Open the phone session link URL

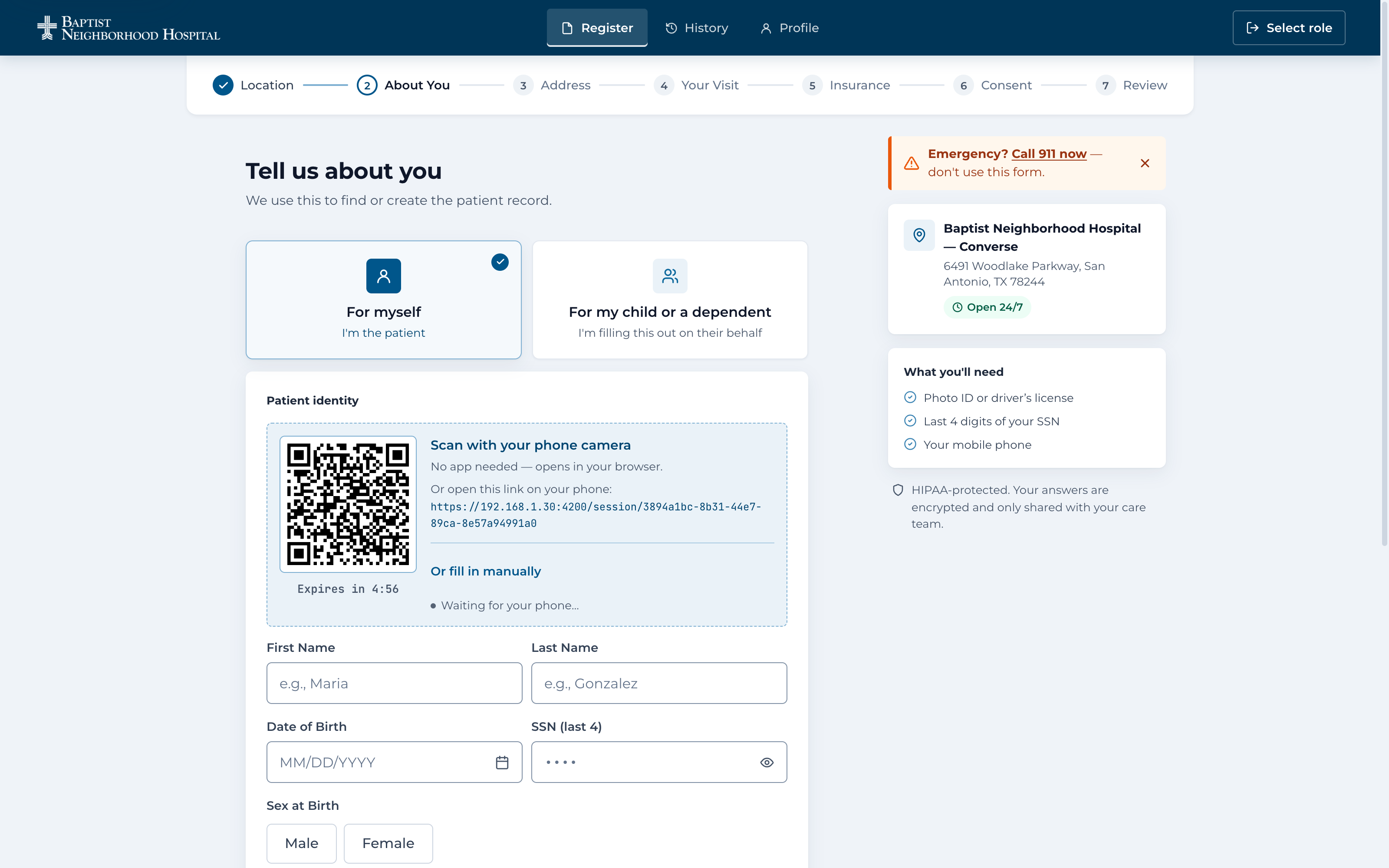(596, 515)
